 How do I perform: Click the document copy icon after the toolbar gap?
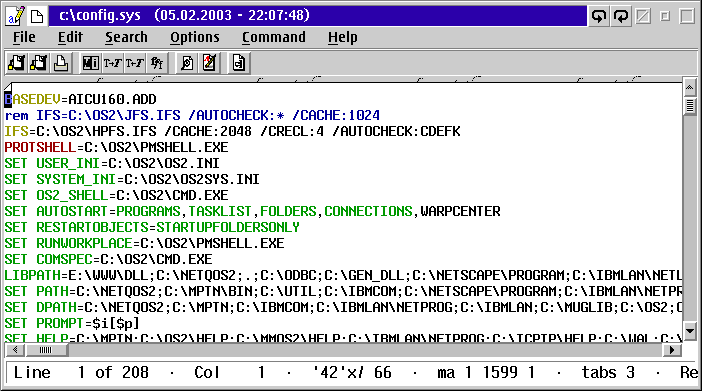(239, 63)
